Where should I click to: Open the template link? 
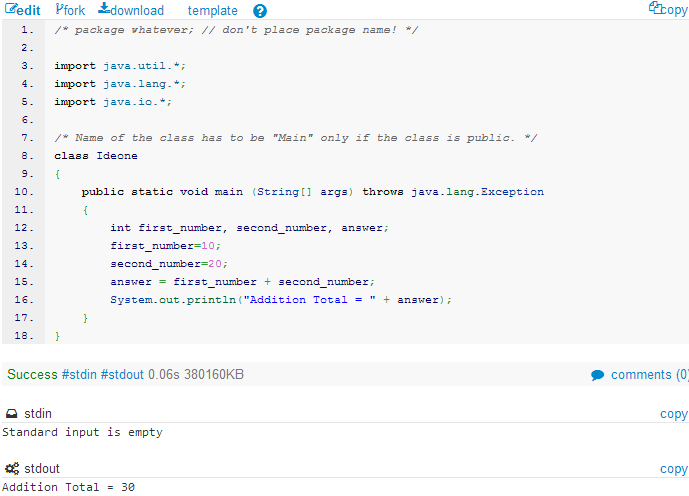pyautogui.click(x=213, y=11)
